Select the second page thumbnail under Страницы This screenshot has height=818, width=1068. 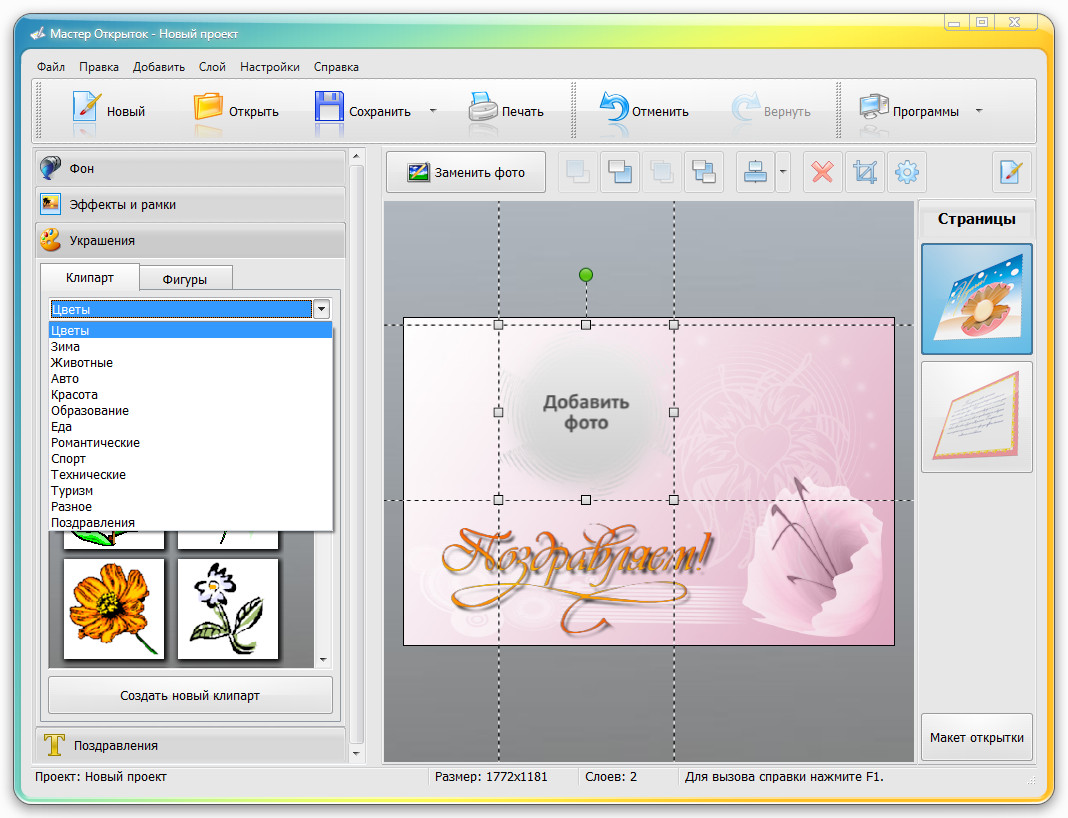click(x=976, y=416)
